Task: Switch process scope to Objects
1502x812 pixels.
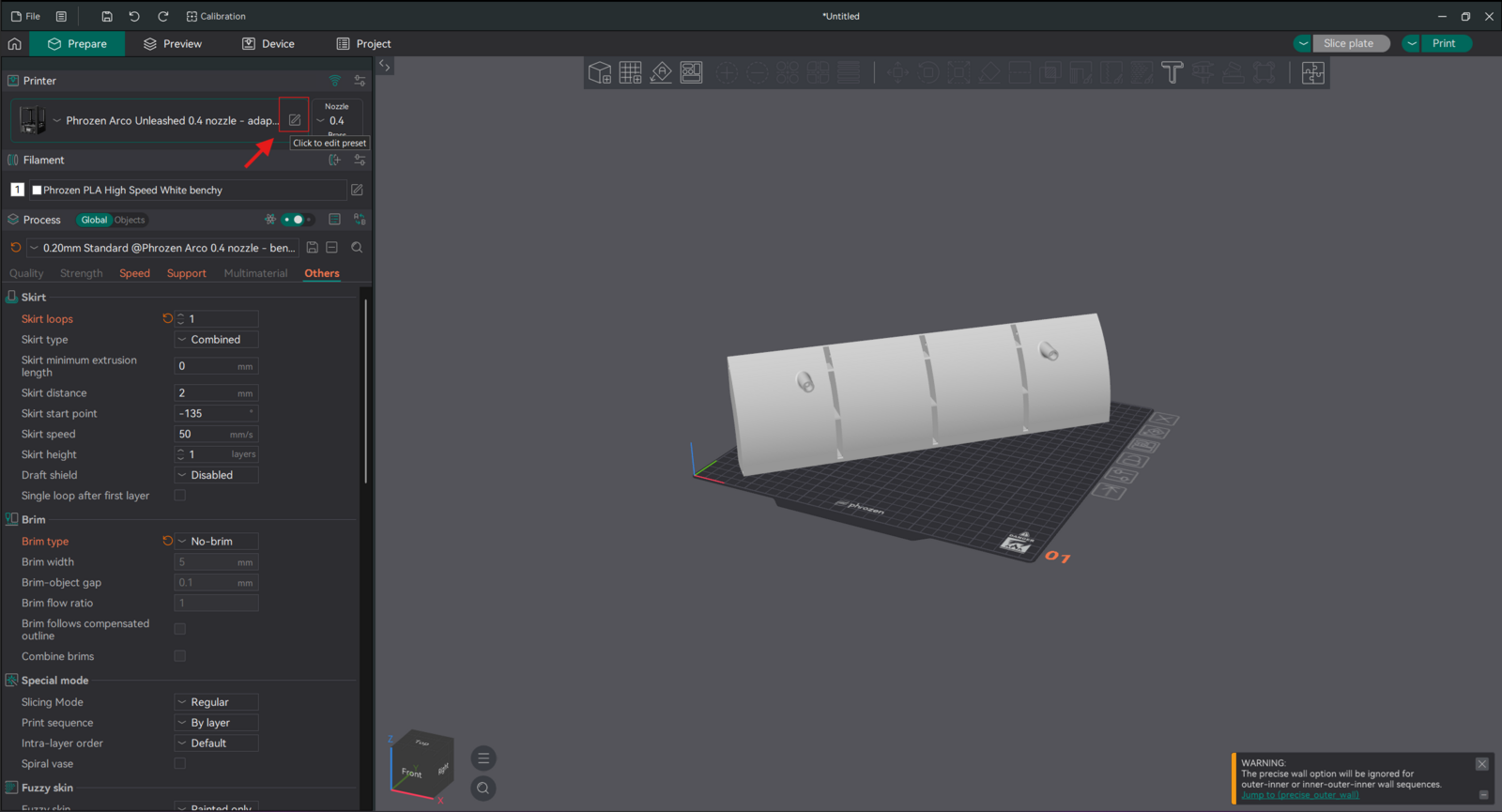Action: [130, 220]
